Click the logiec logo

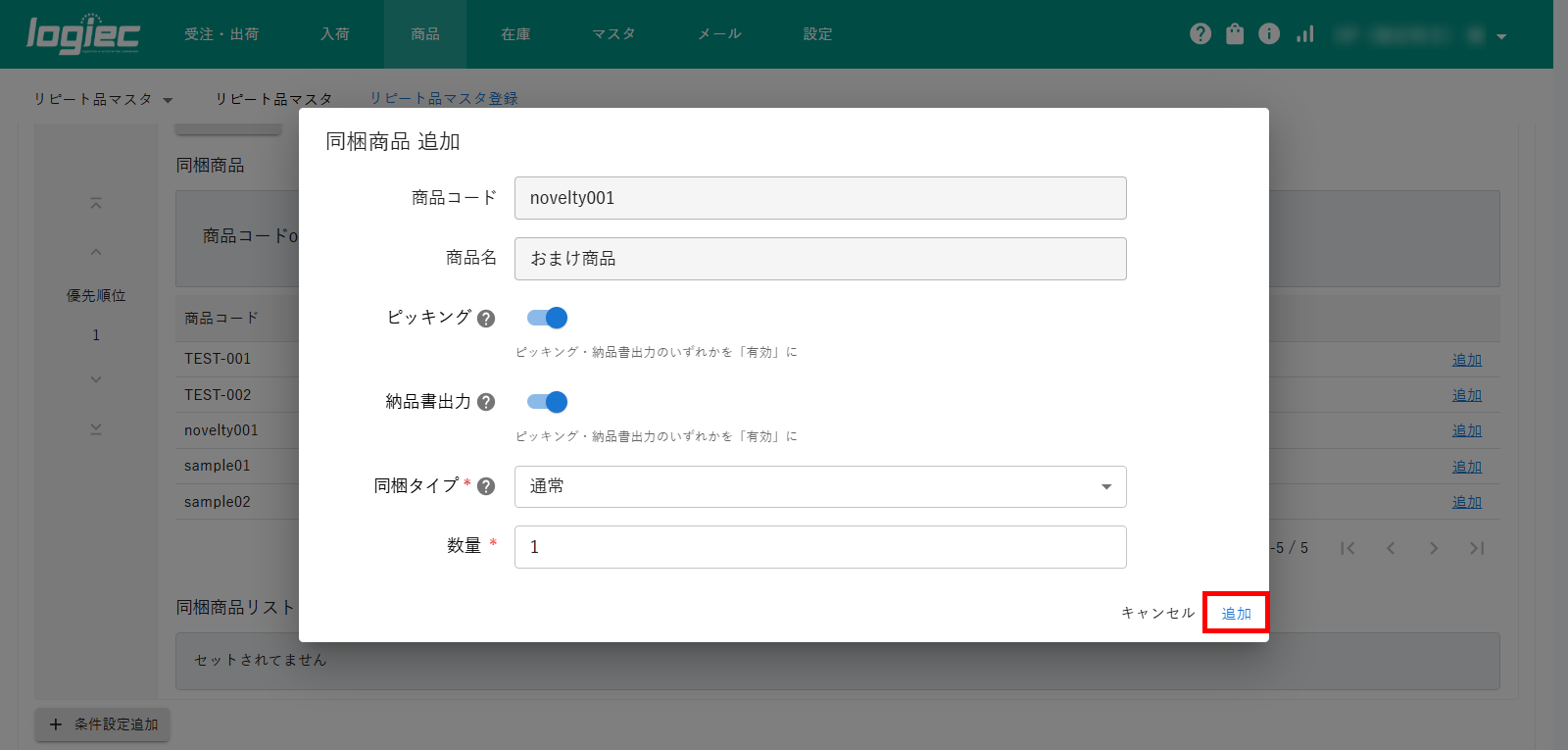tap(83, 34)
